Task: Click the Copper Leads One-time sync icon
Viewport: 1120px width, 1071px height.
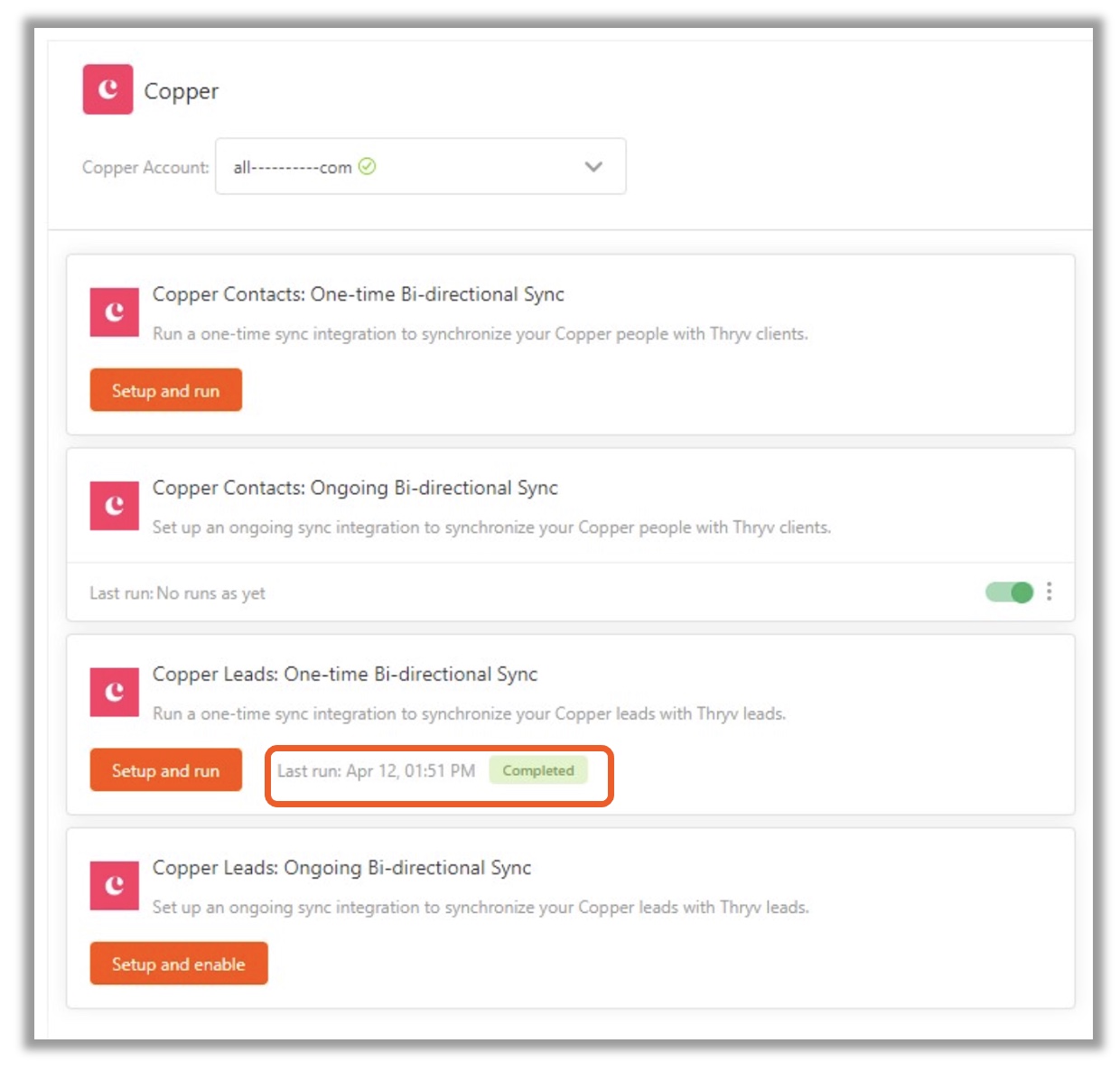Action: tap(115, 693)
